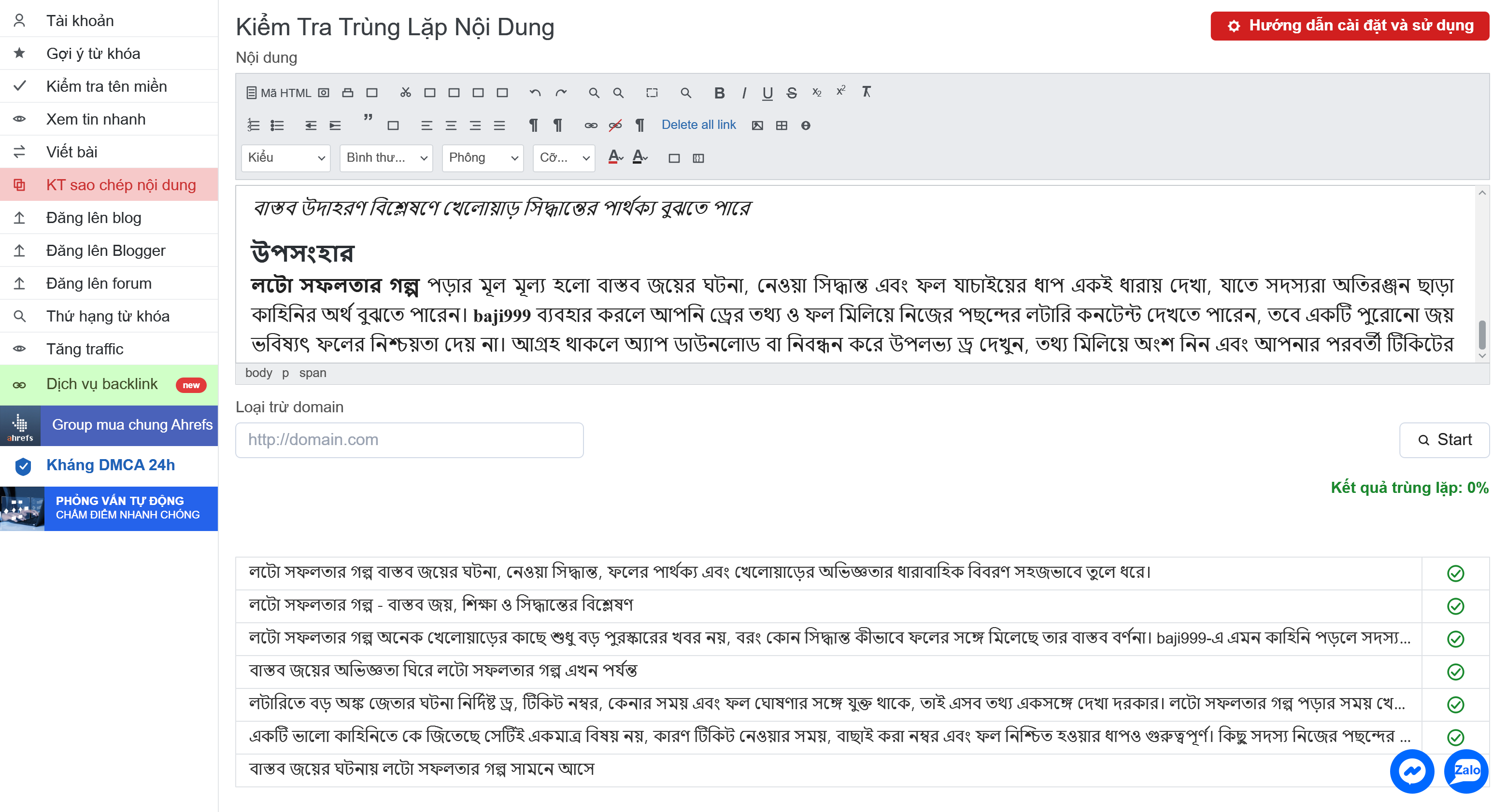This screenshot has width=1507, height=812.
Task: Click the eye icon beside Xem tin nhanh
Action: coord(19,119)
